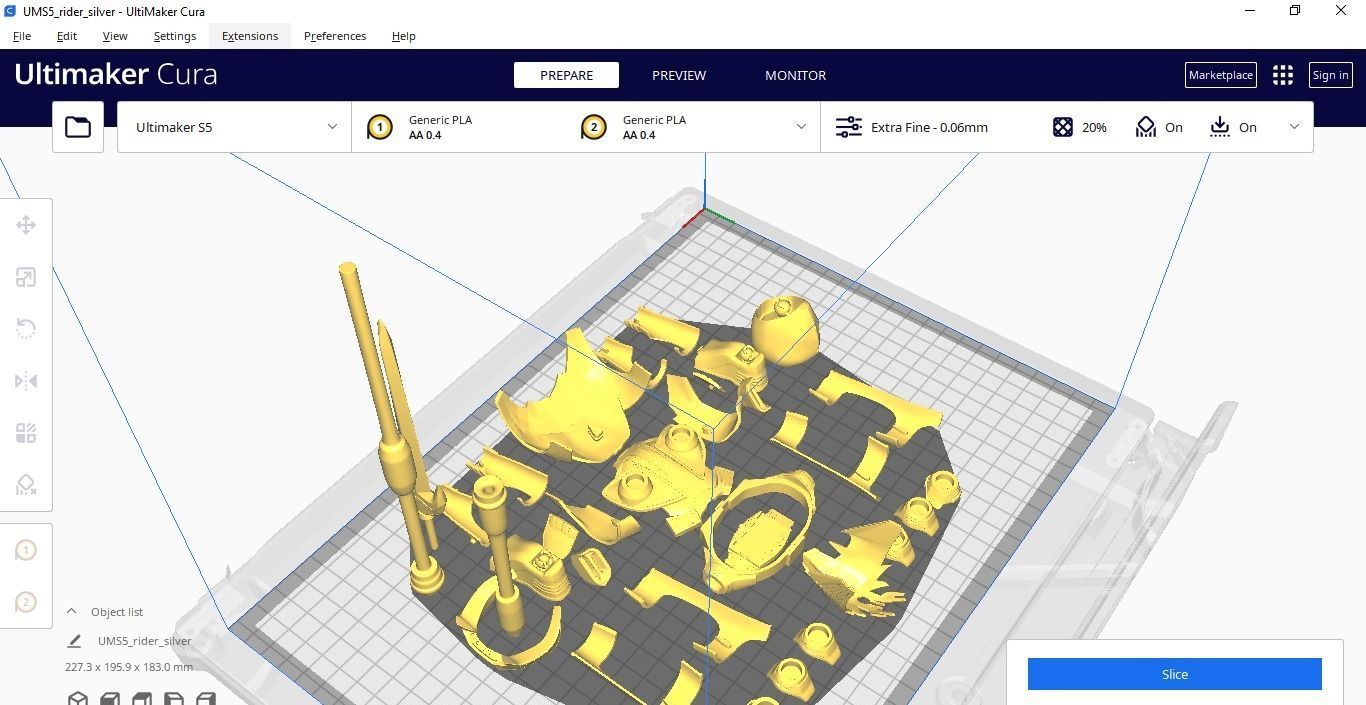
Task: Minimize the Cura window
Action: (1249, 11)
